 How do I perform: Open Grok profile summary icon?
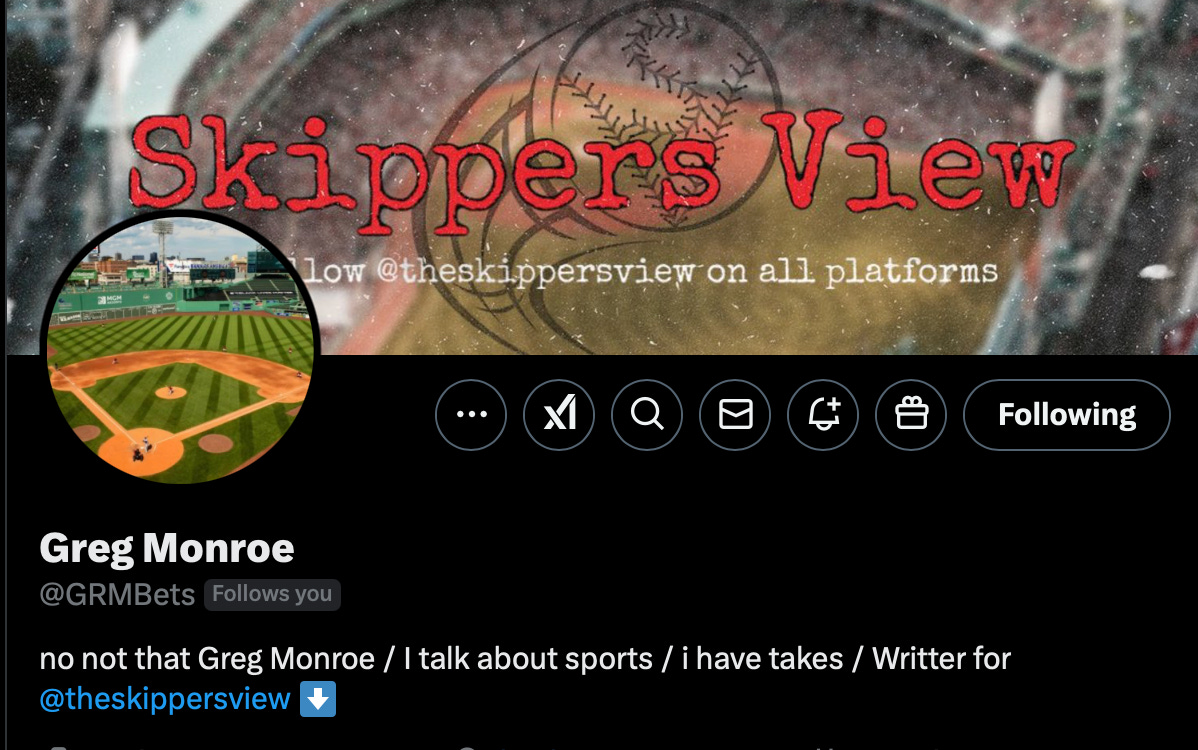coord(559,415)
